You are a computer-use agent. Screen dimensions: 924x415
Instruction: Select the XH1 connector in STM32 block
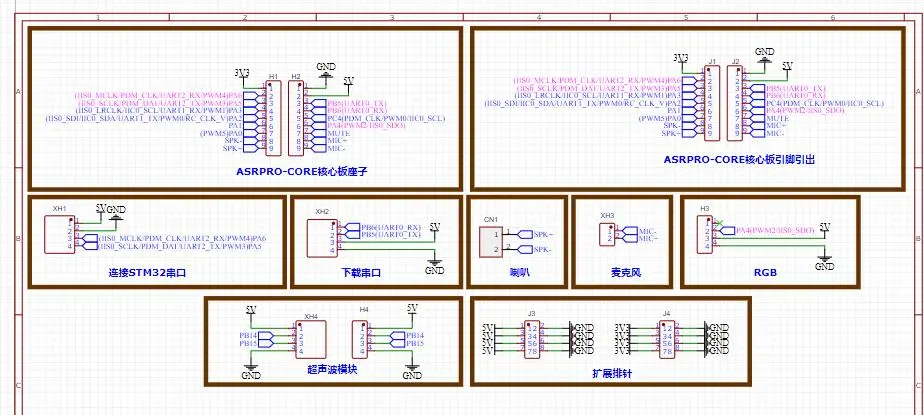(x=59, y=234)
